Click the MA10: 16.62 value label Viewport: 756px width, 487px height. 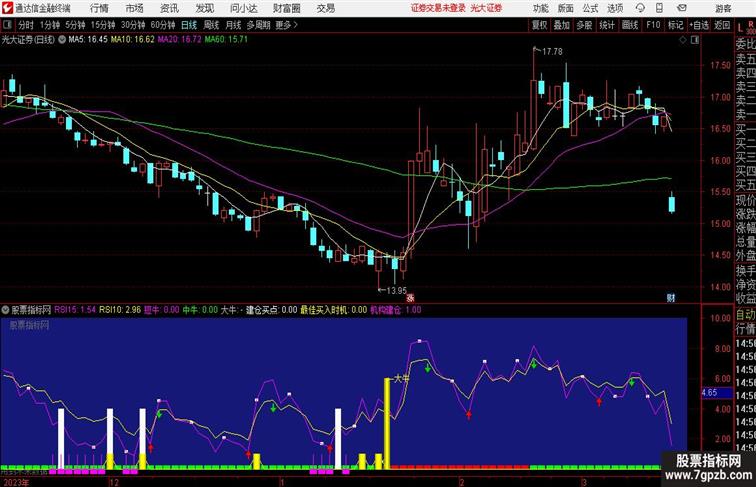coord(133,40)
